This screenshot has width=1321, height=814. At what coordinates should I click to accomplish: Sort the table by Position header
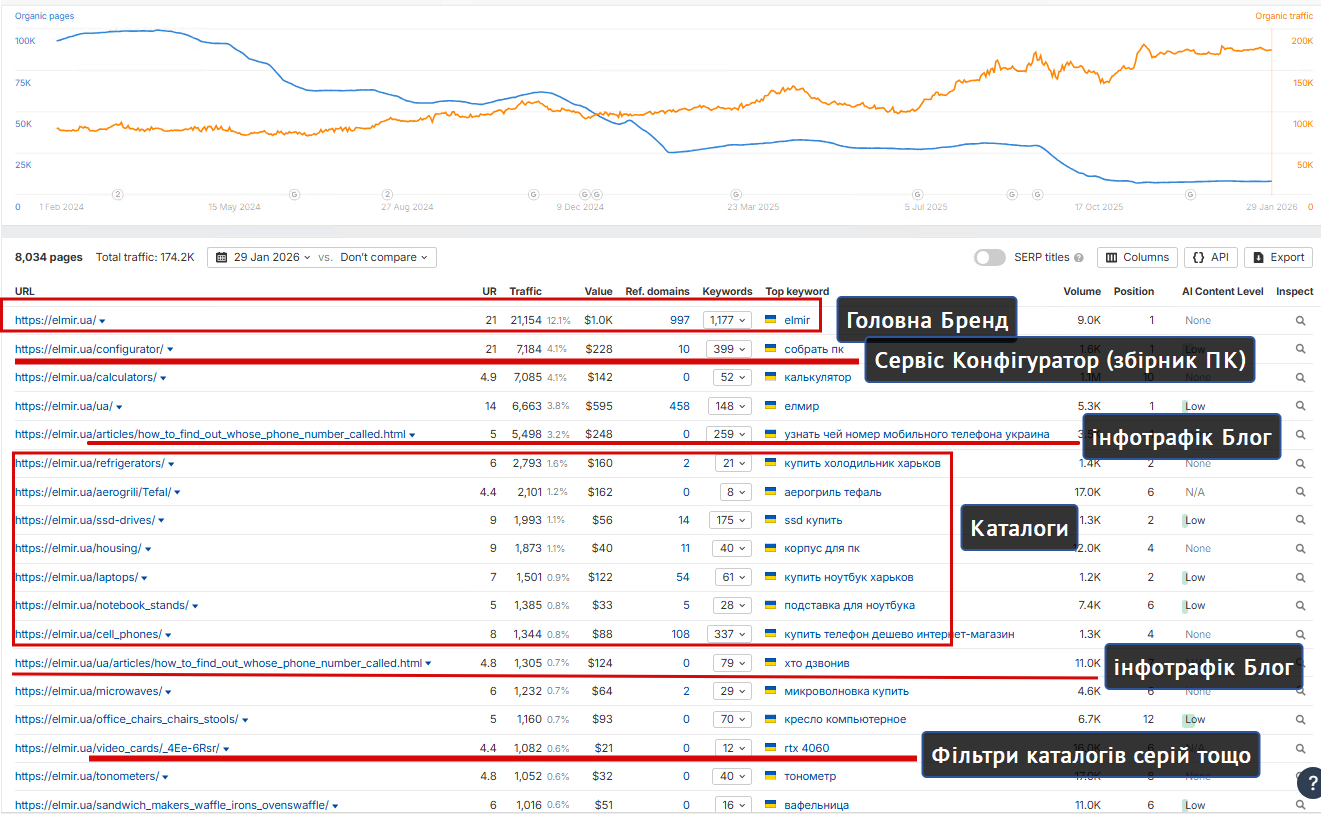click(1134, 291)
